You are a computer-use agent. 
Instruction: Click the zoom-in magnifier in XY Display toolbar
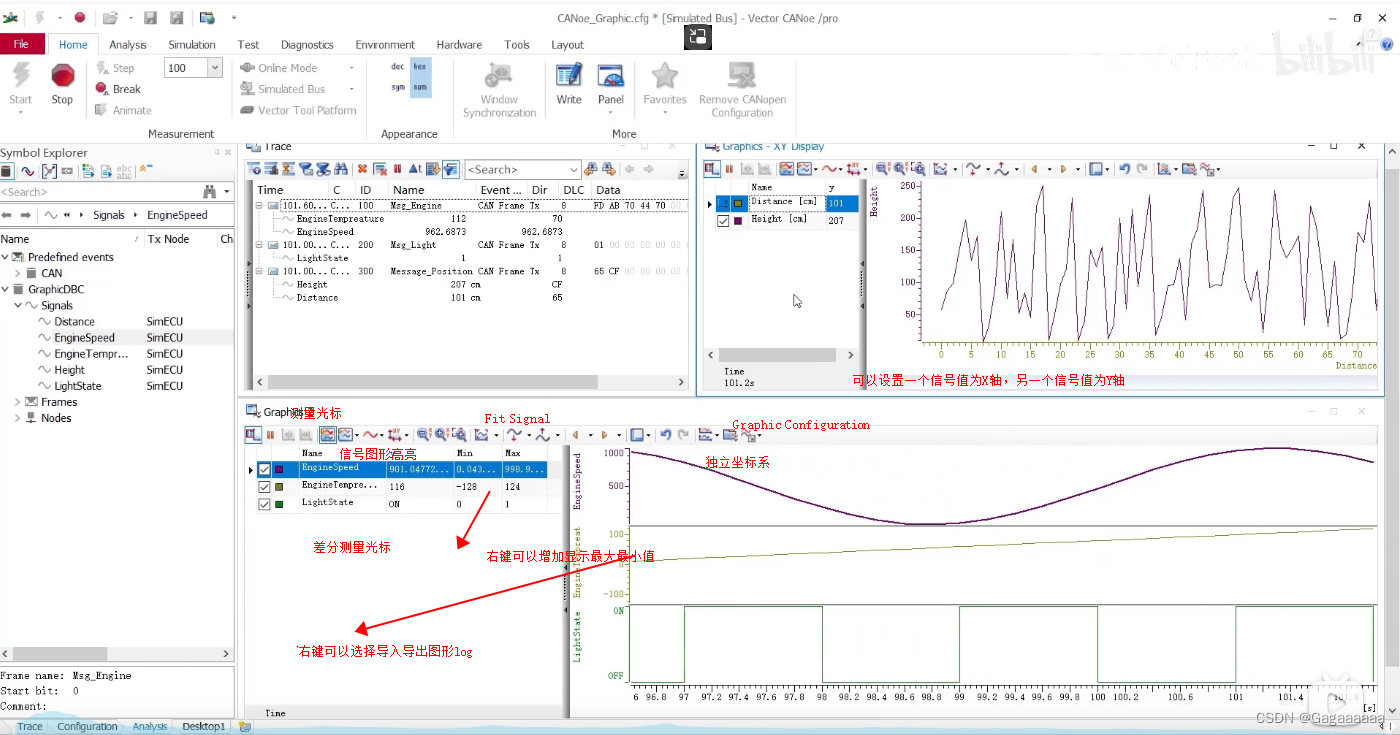901,169
